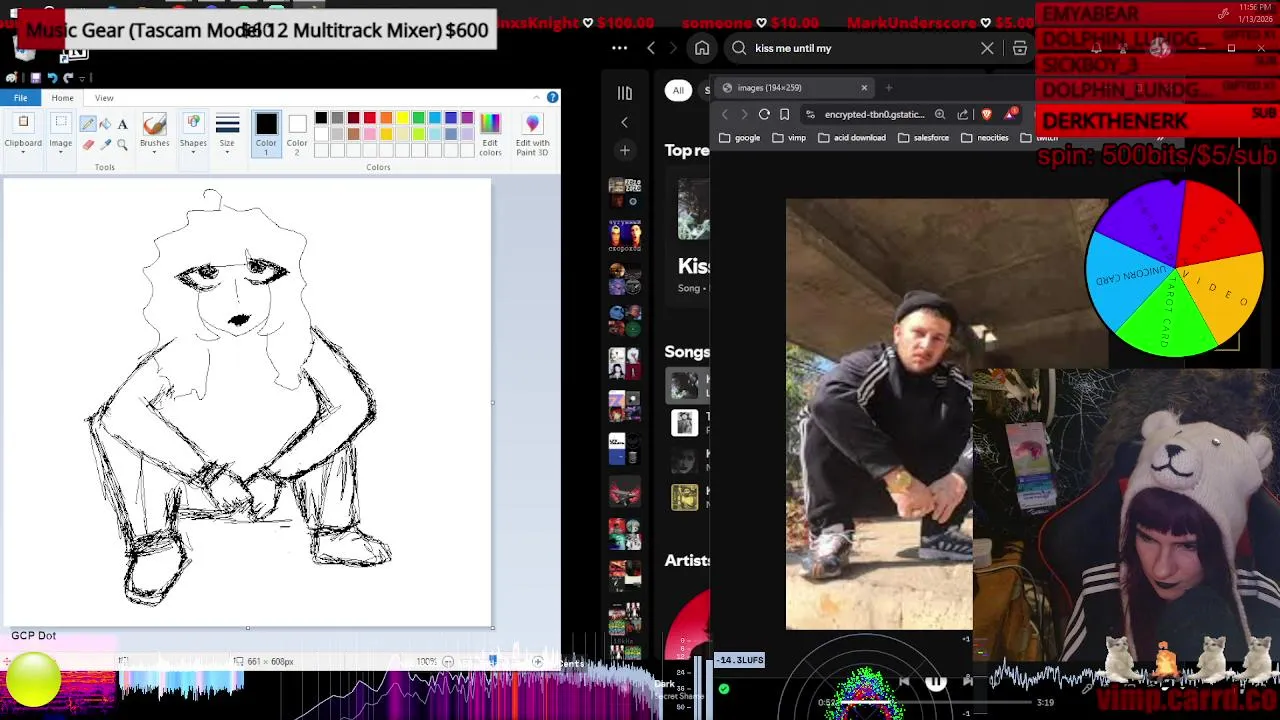
Task: Go to Spotify Home icon
Action: 702,48
